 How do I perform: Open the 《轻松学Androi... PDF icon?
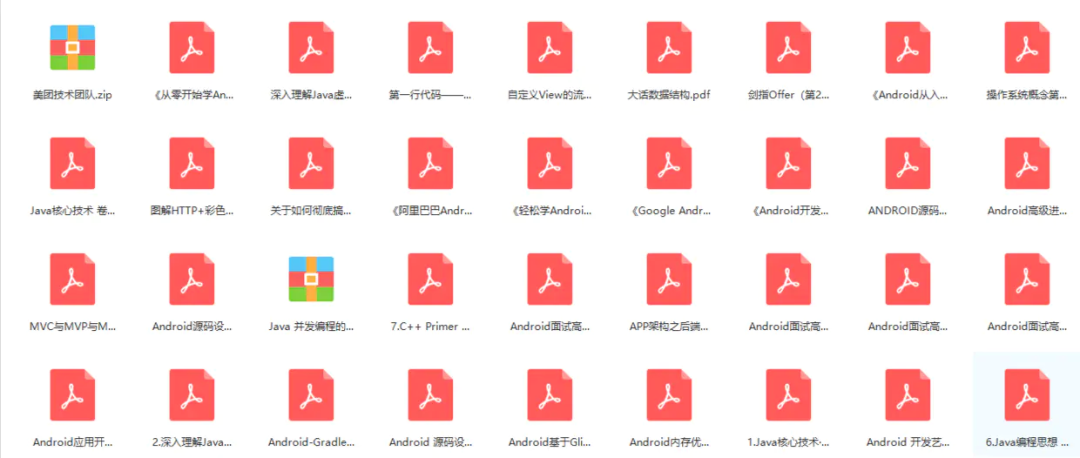pos(550,163)
